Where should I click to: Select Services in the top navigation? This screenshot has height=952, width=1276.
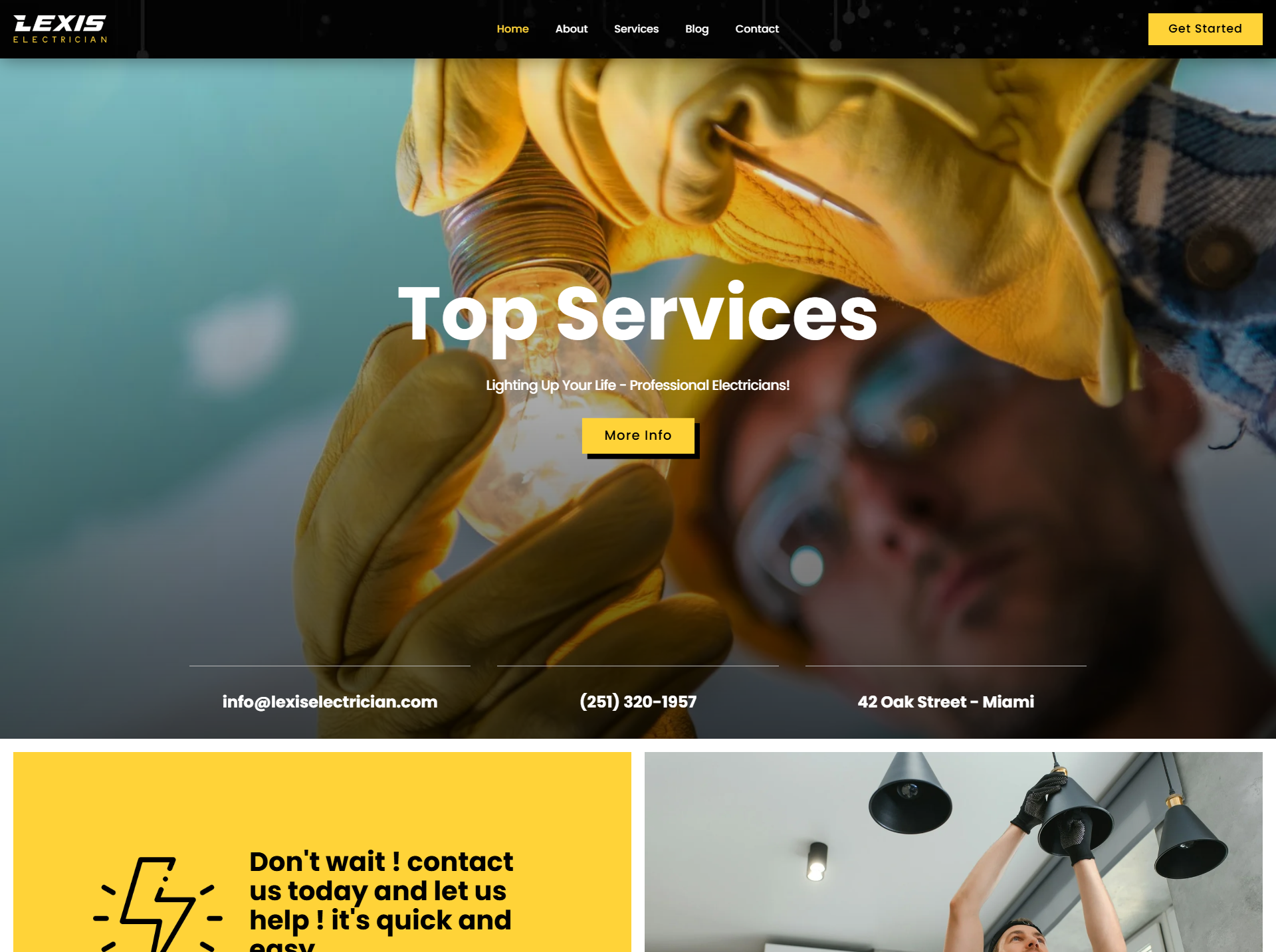point(636,29)
